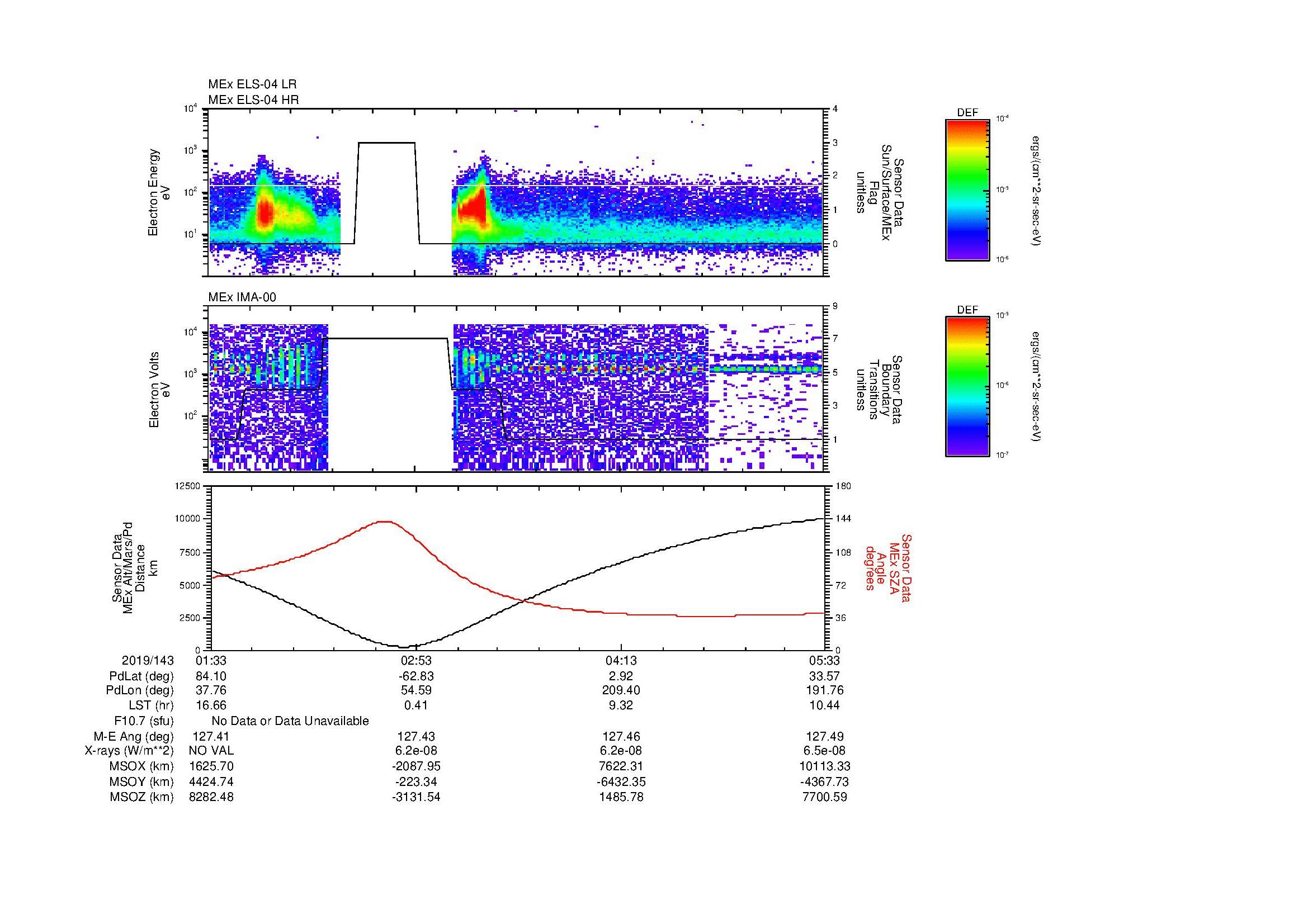This screenshot has width=1308, height=924.
Task: Select the X-rays value '6.5e-08'
Action: click(x=825, y=751)
